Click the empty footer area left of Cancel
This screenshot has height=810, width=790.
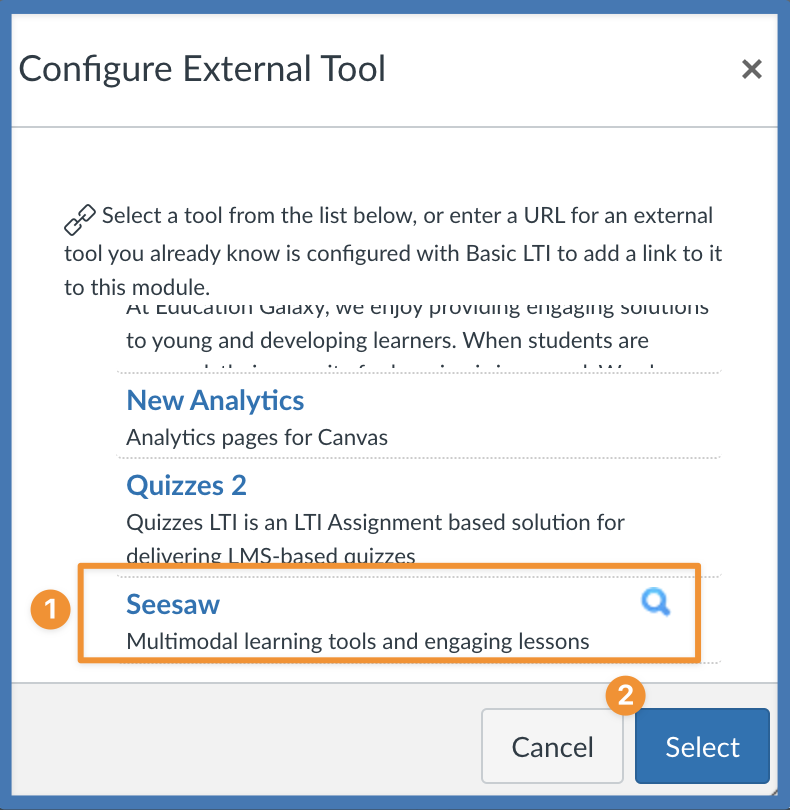coord(240,747)
